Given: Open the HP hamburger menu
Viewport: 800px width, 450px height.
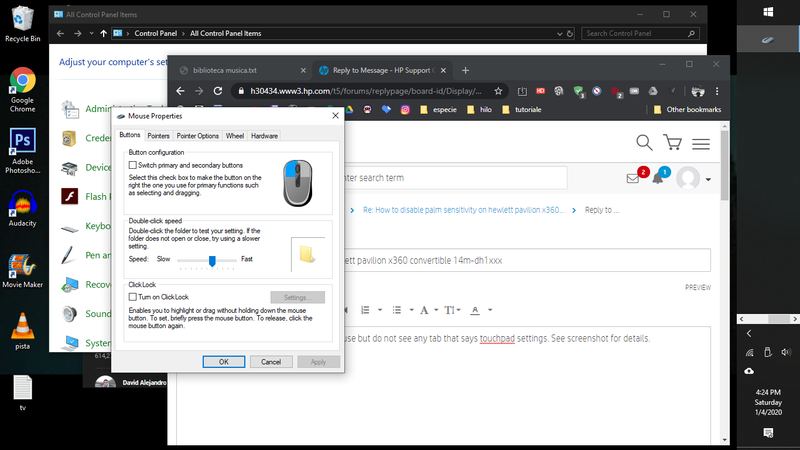Looking at the screenshot, I should 701,144.
